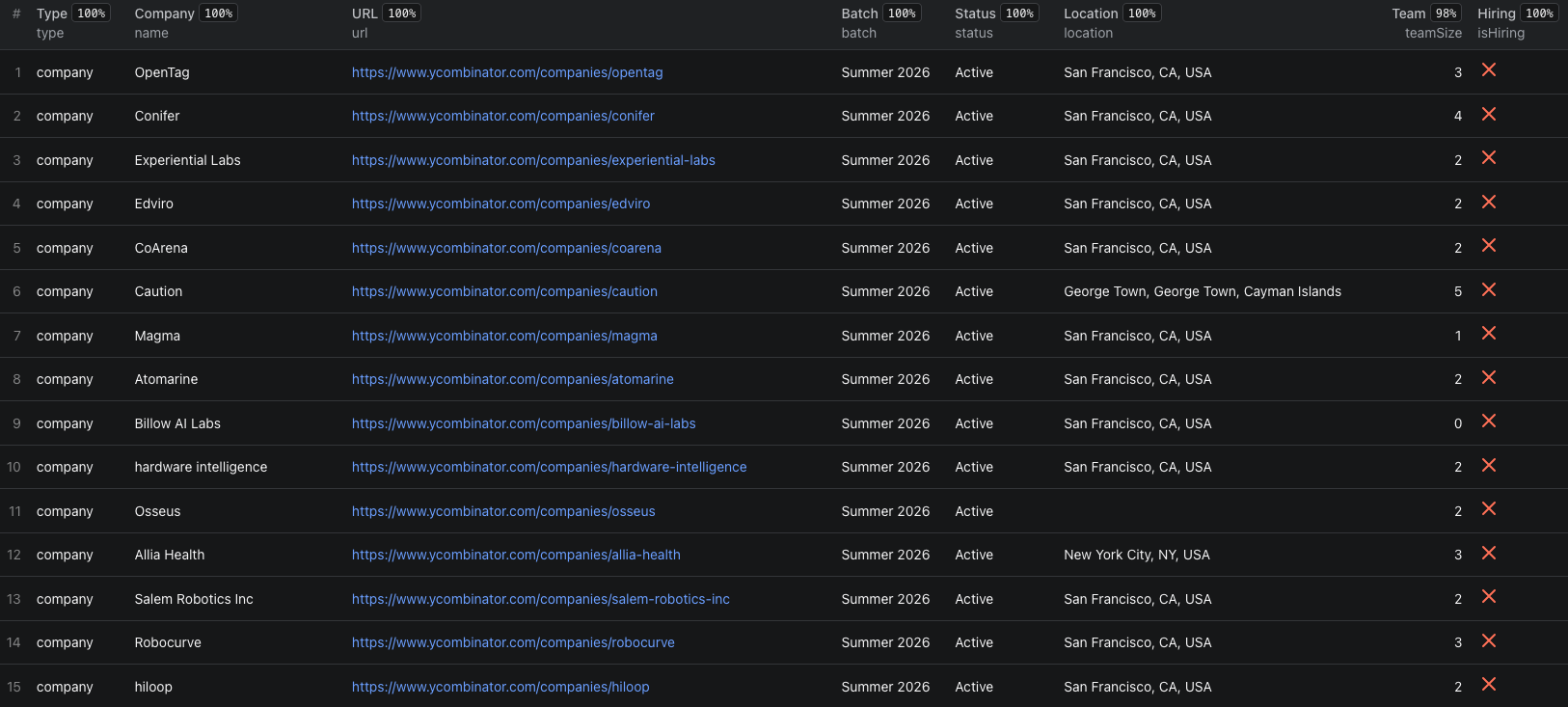Open the OpenTag ycombinator URL

[x=507, y=72]
